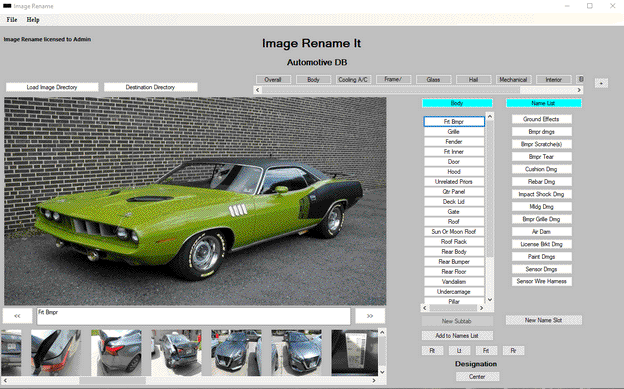Click right arrow of category tabs scrollbar
Viewport: 624px width, 389px height.
tap(579, 90)
